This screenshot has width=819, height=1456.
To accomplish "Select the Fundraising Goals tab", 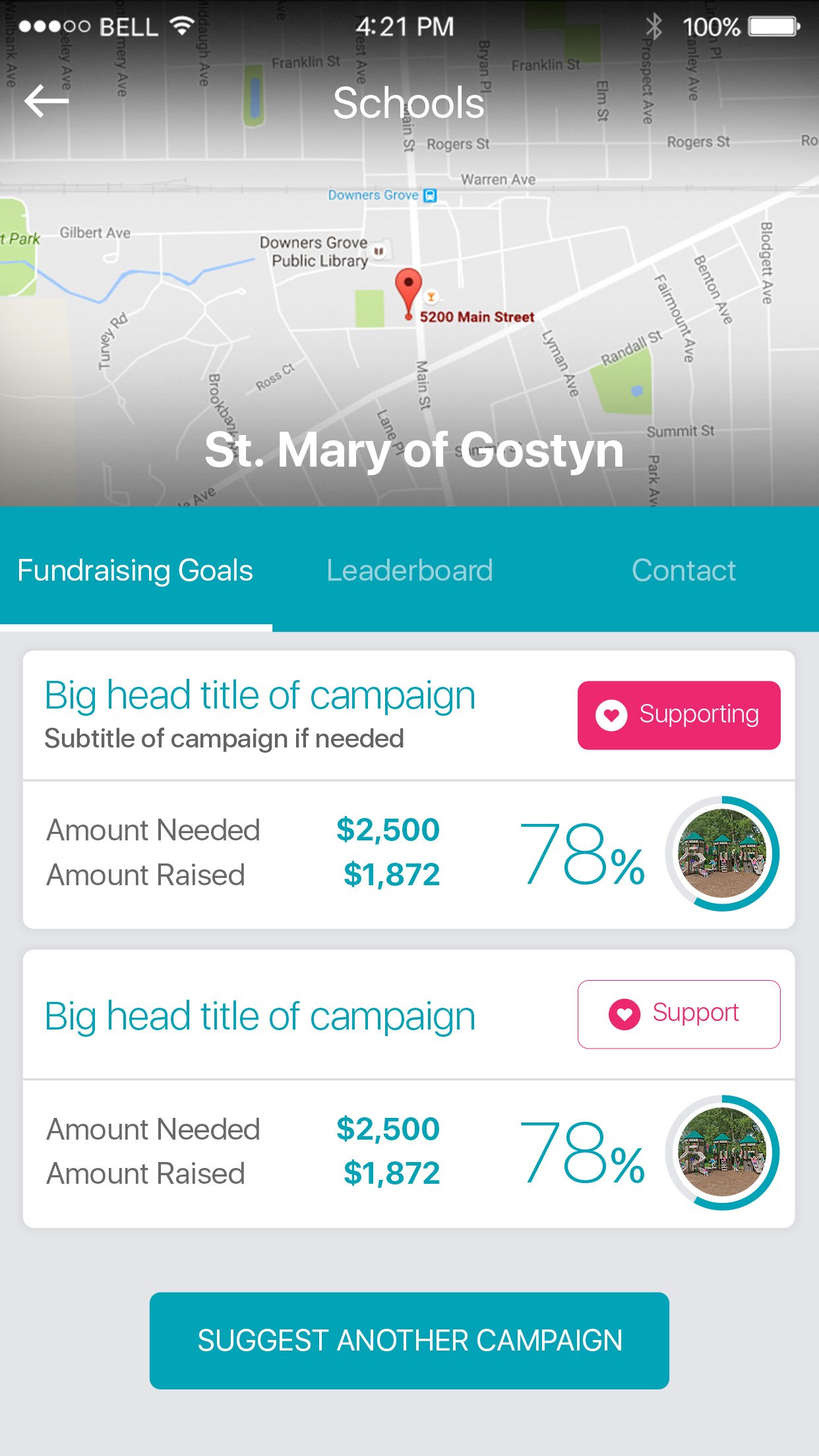I will point(135,570).
